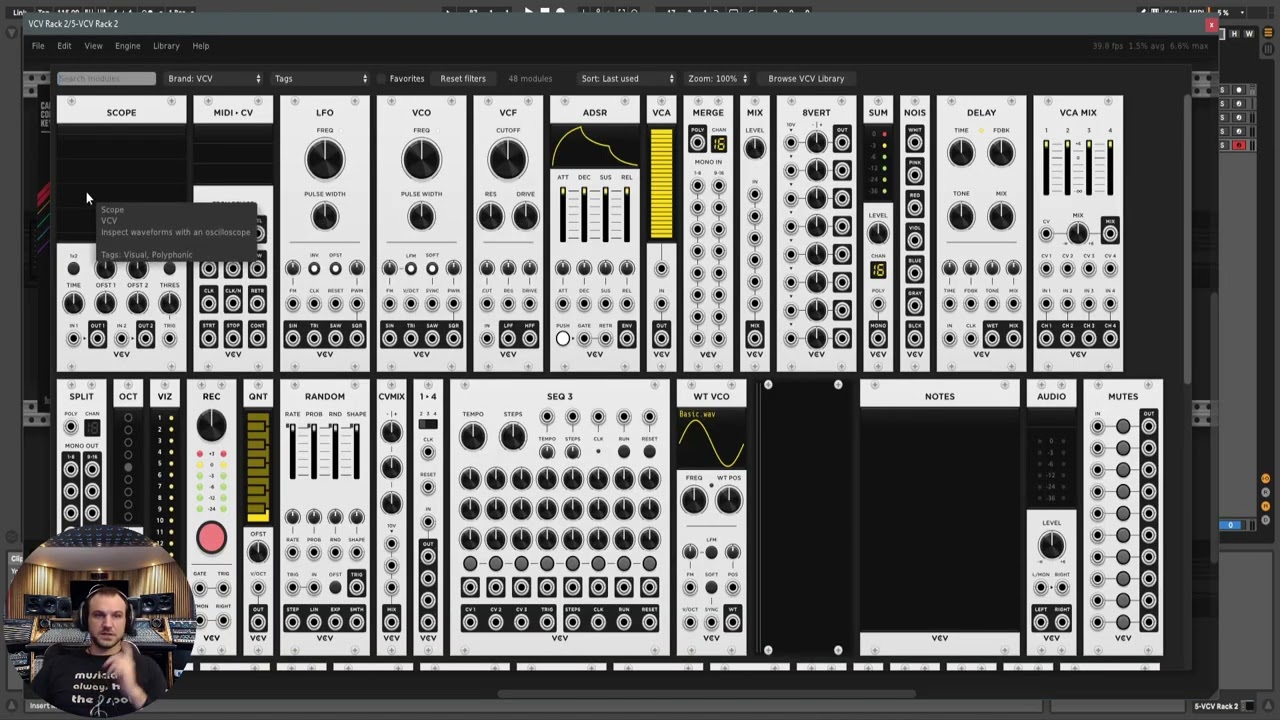
Task: Open the View menu
Action: (93, 46)
